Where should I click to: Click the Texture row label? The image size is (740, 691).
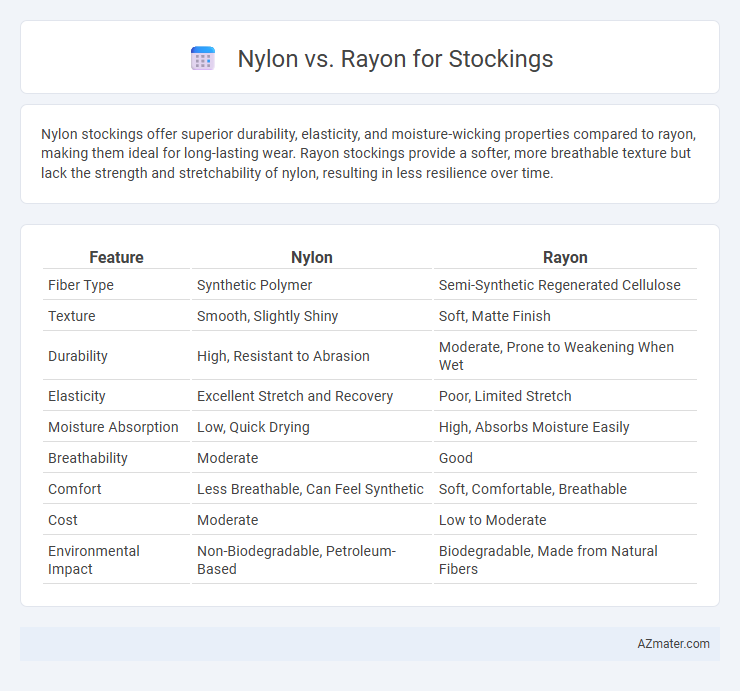[x=72, y=316]
